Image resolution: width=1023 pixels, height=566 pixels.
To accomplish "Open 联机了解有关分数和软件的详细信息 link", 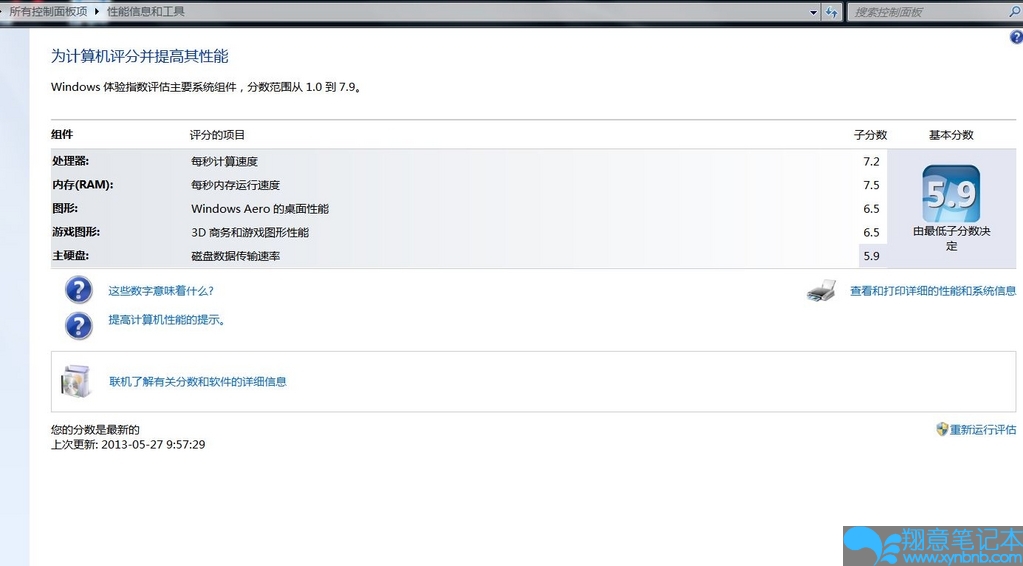I will (x=198, y=381).
